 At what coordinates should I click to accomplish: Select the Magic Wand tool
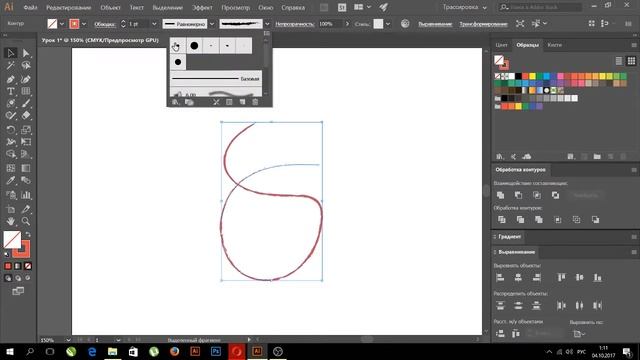point(11,65)
